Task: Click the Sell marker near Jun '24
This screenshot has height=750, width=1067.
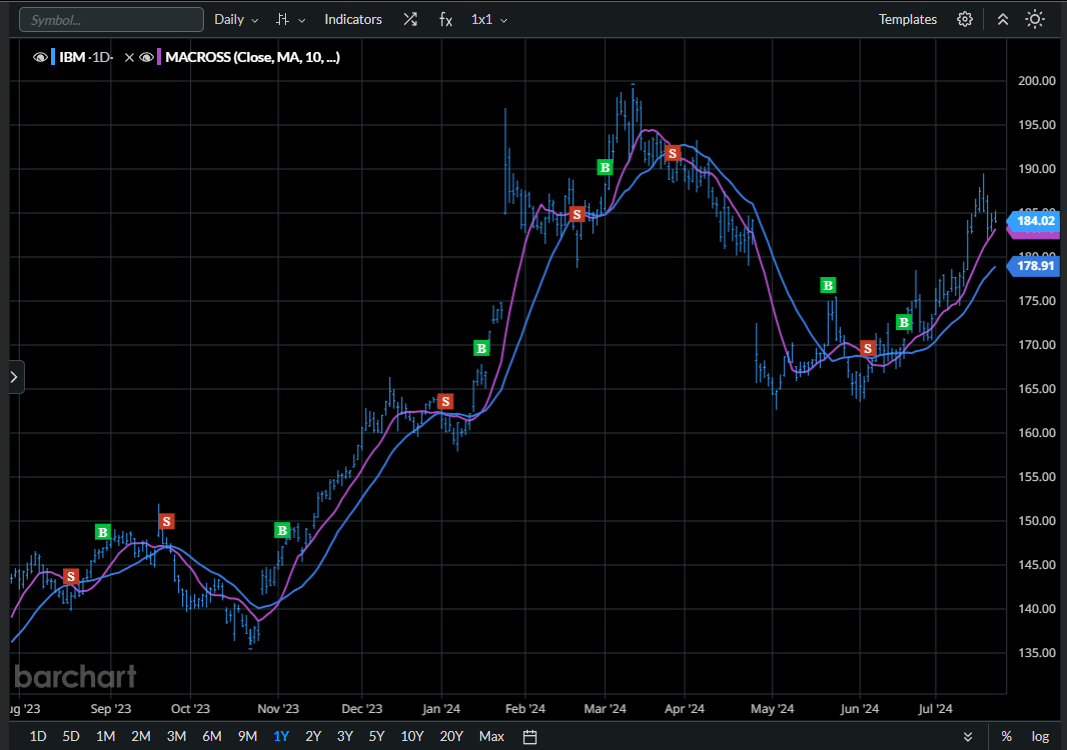Action: 868,349
